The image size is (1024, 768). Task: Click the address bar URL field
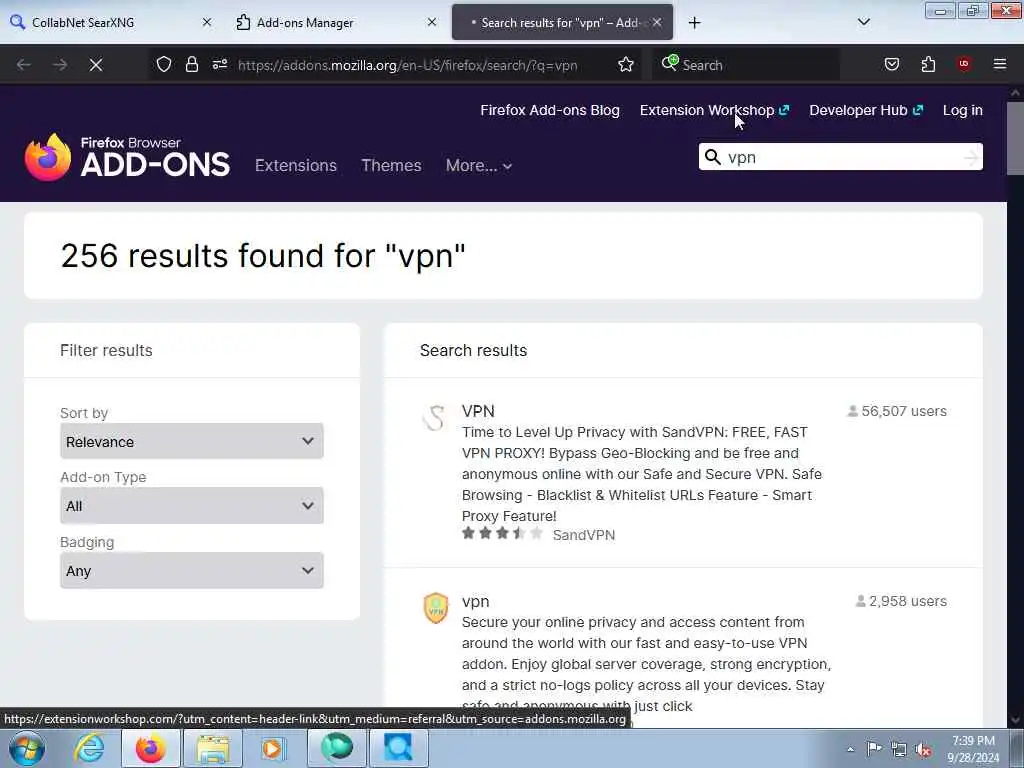click(408, 65)
